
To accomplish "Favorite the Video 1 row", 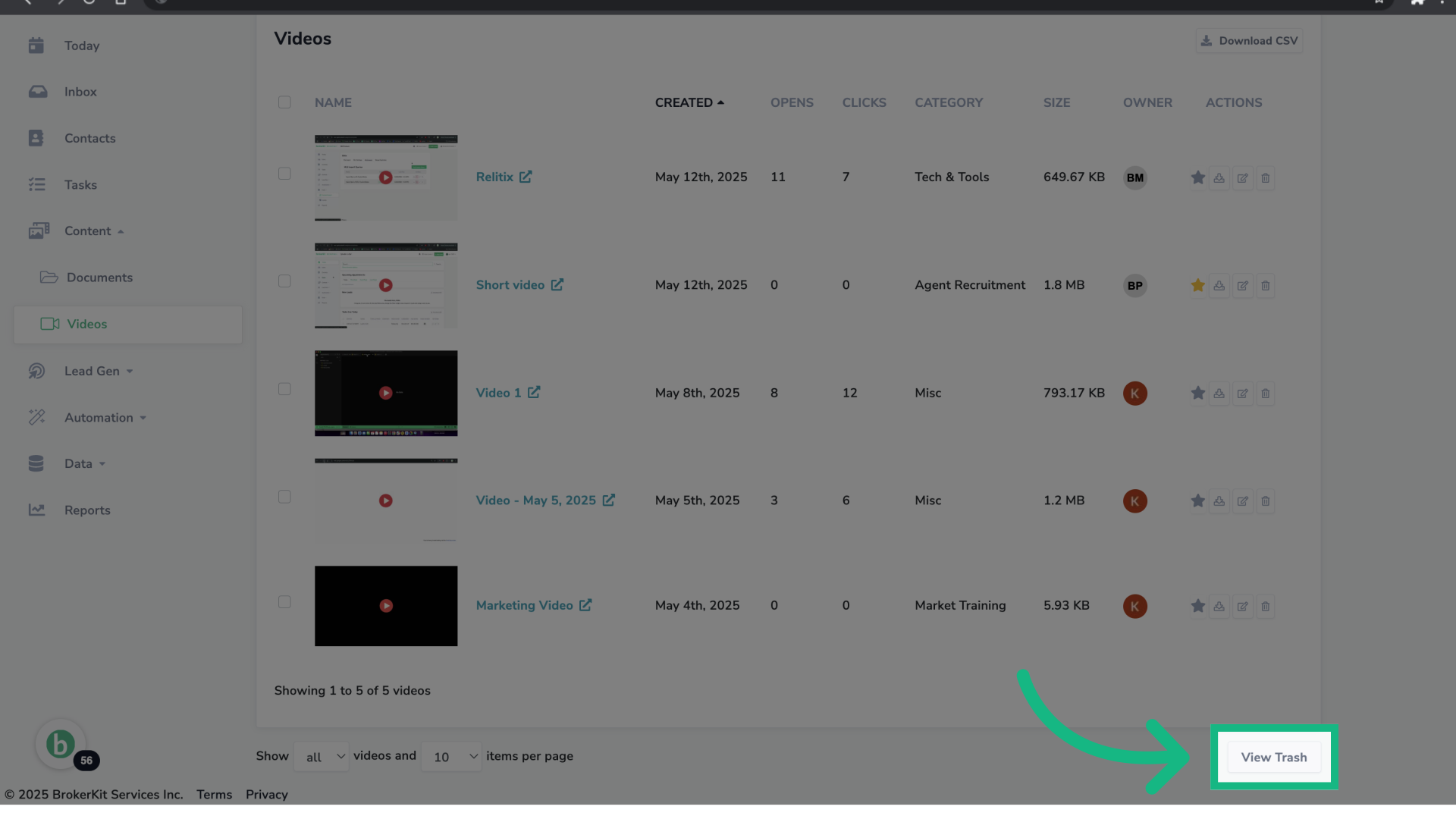I will [1197, 393].
